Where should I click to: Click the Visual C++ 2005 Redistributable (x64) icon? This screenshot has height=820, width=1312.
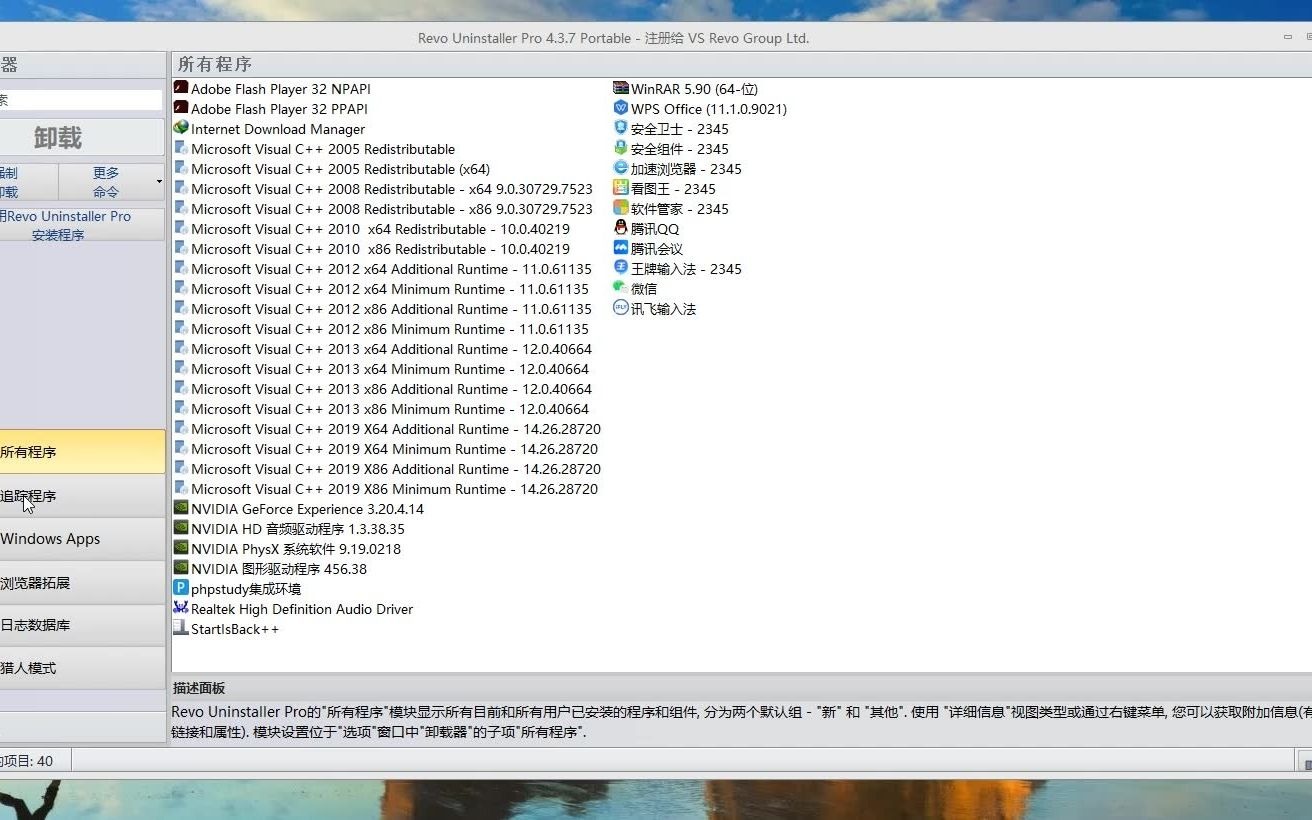(x=181, y=168)
